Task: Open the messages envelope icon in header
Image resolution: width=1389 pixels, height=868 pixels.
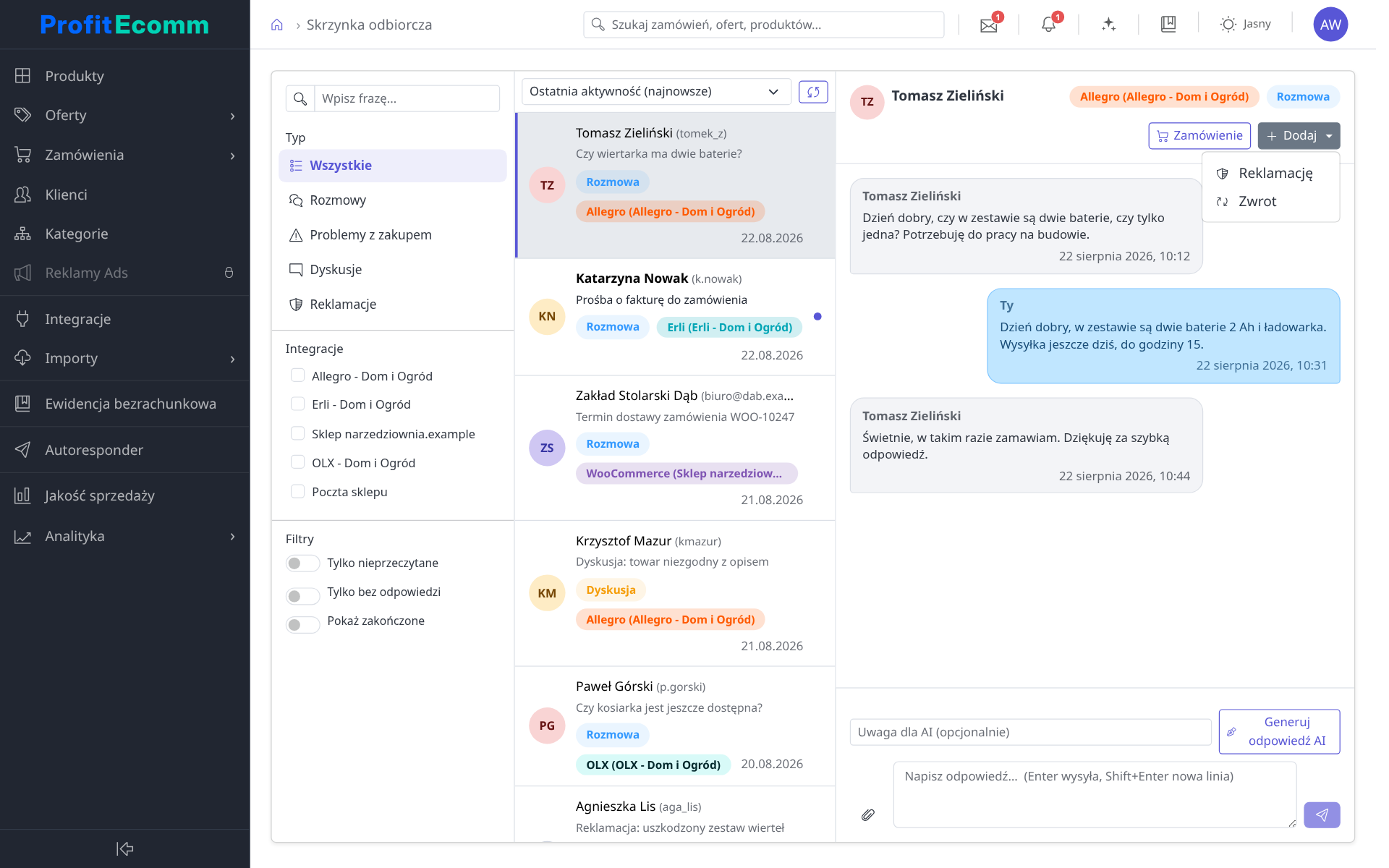Action: 989,25
